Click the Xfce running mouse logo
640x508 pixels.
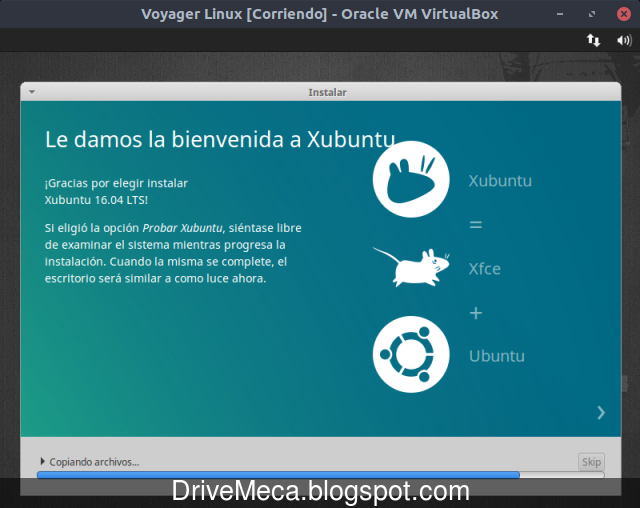411,267
